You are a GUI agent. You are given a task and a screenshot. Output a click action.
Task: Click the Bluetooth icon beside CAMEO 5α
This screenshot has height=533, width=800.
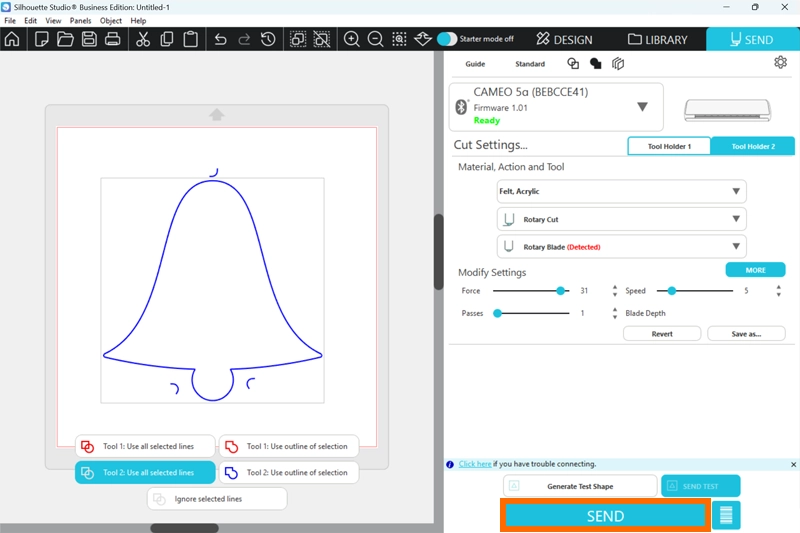[461, 107]
